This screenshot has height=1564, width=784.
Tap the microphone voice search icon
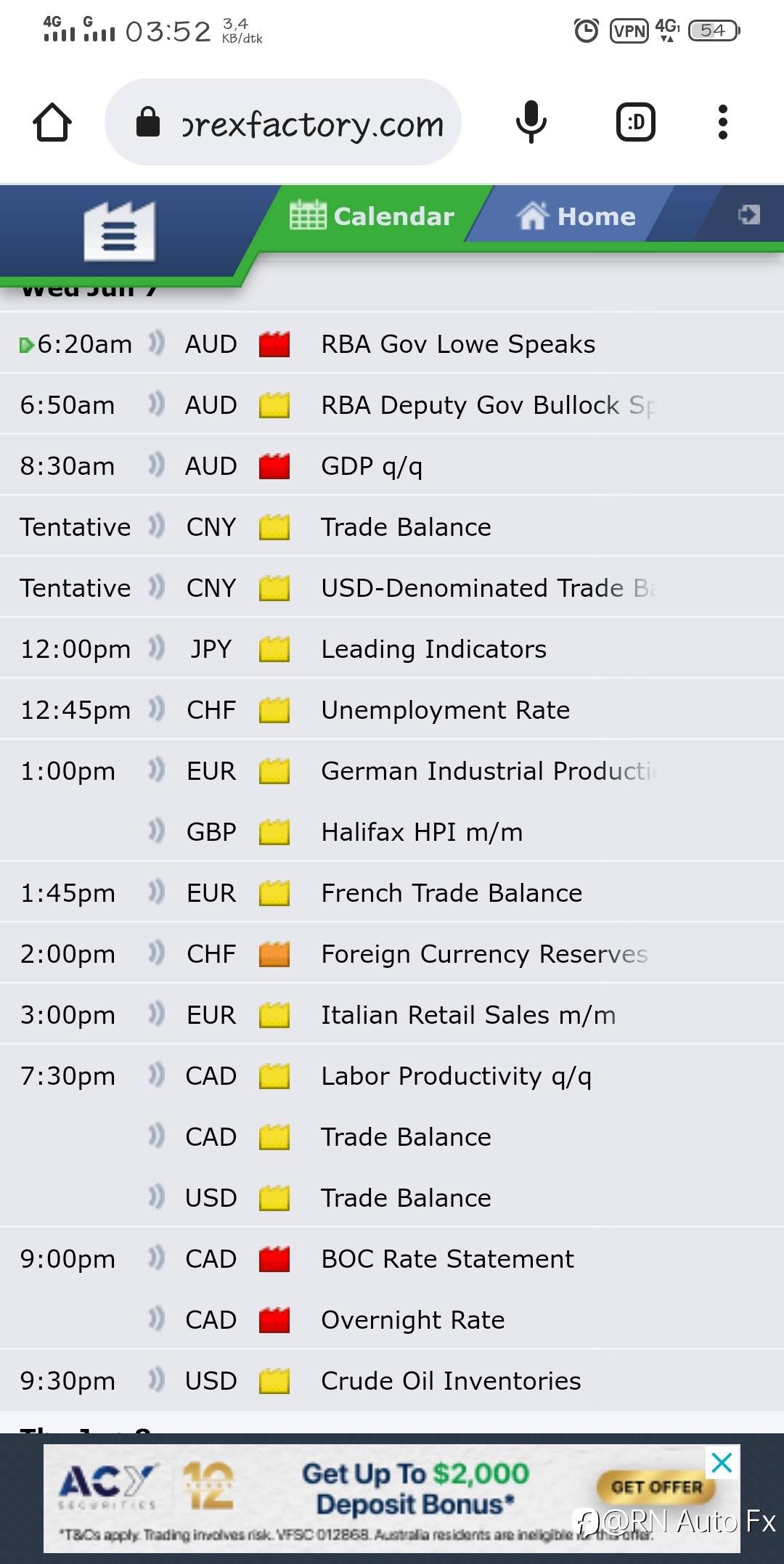click(531, 122)
